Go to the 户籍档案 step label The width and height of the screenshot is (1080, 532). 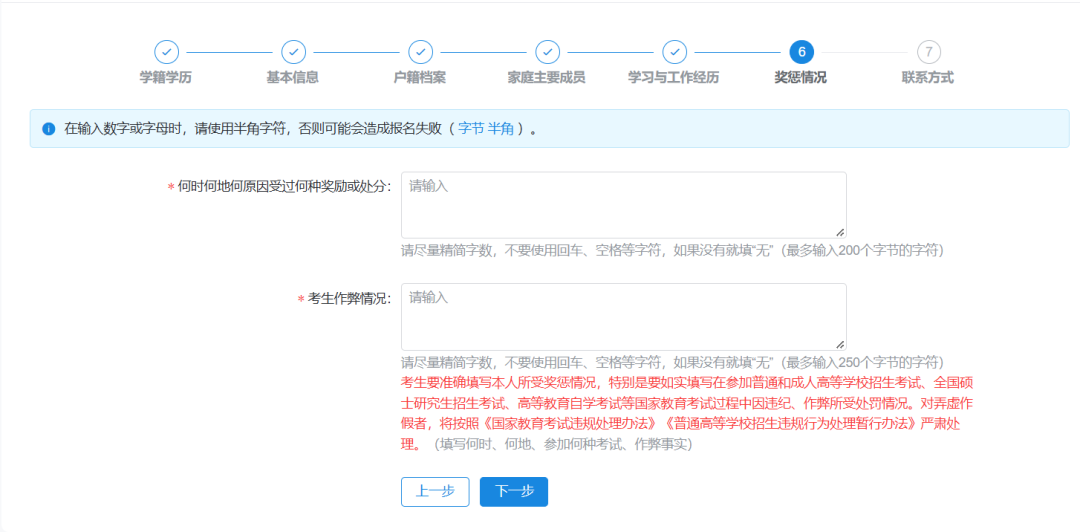click(x=420, y=77)
